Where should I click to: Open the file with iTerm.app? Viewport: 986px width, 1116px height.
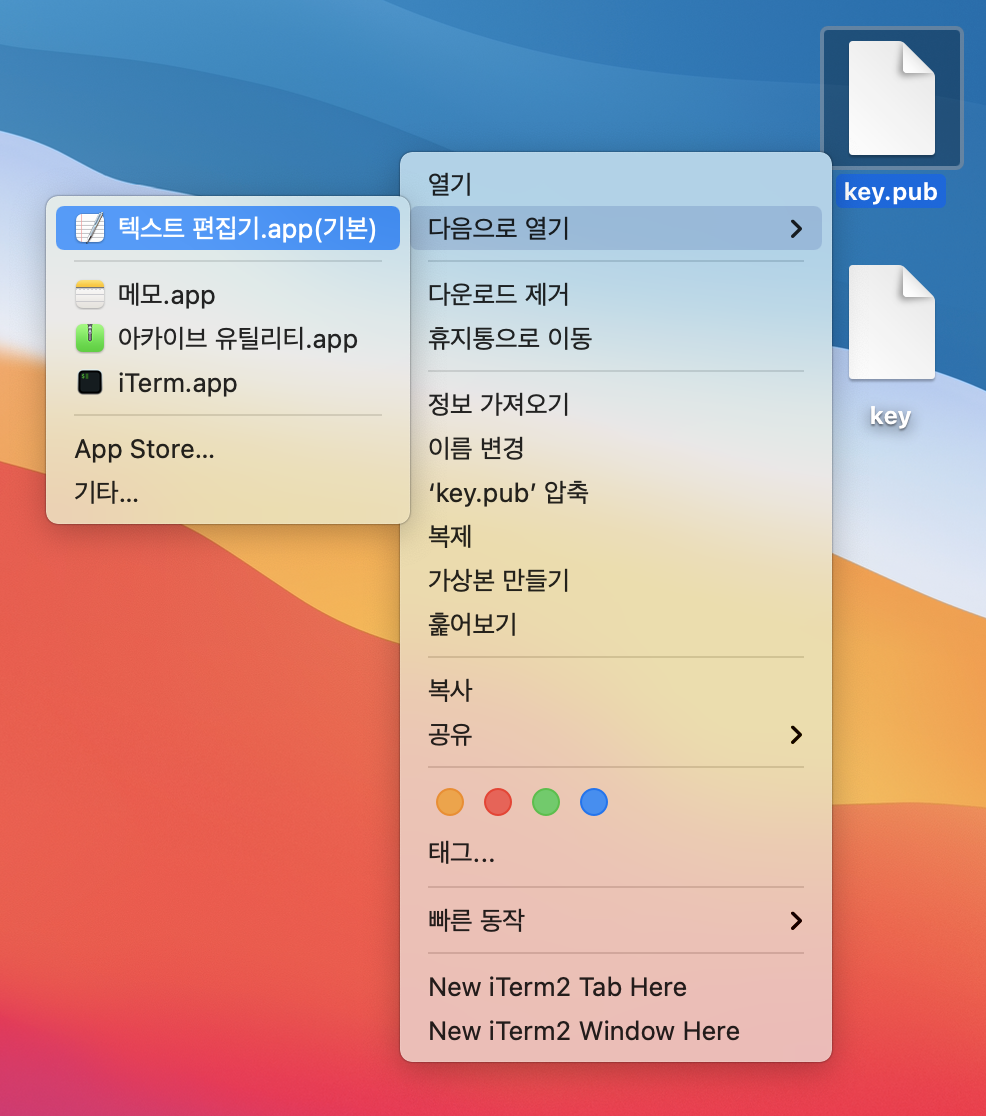pyautogui.click(x=228, y=382)
